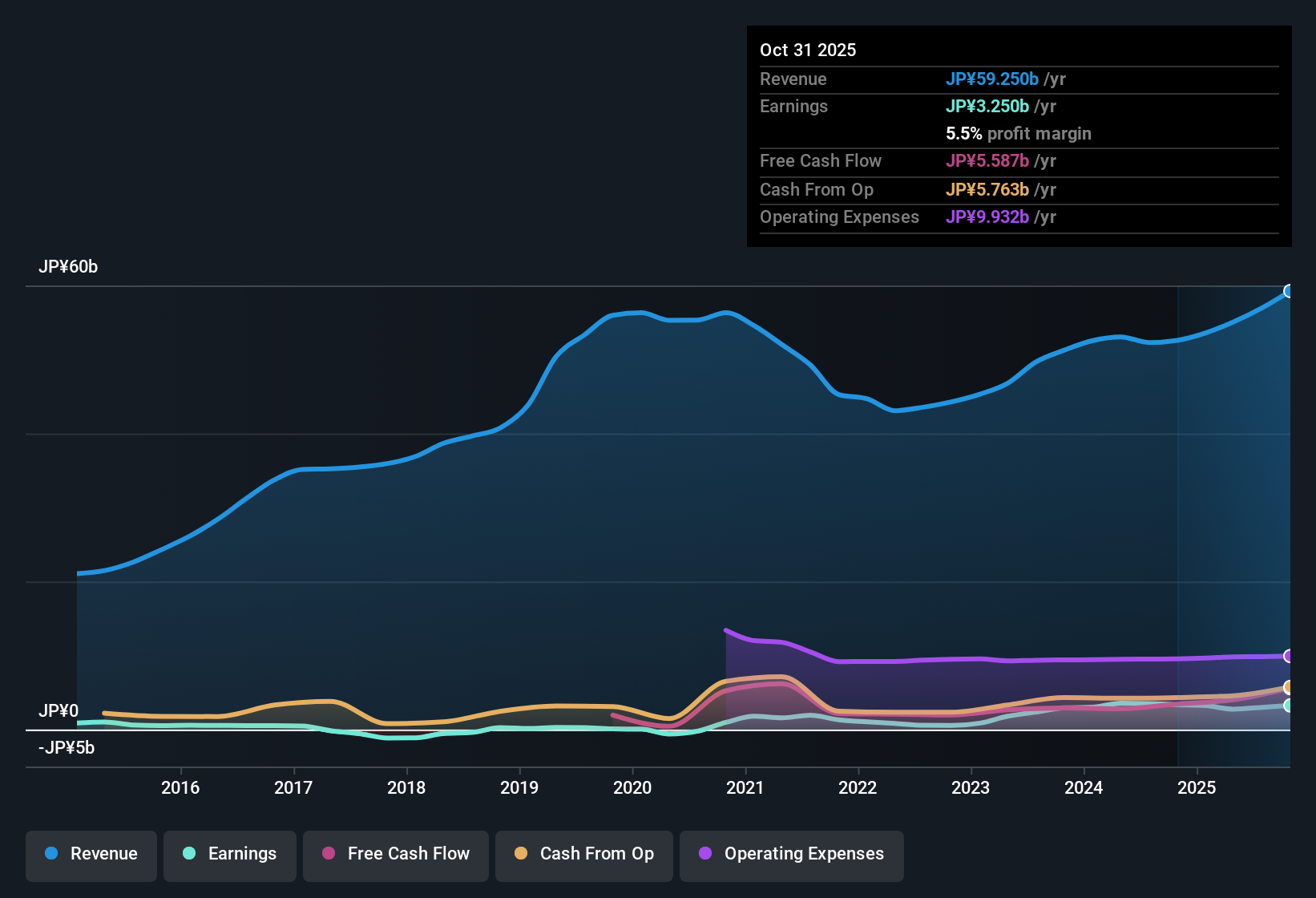The image size is (1316, 898).
Task: Click the blue Revenue legend dot
Action: 50,854
